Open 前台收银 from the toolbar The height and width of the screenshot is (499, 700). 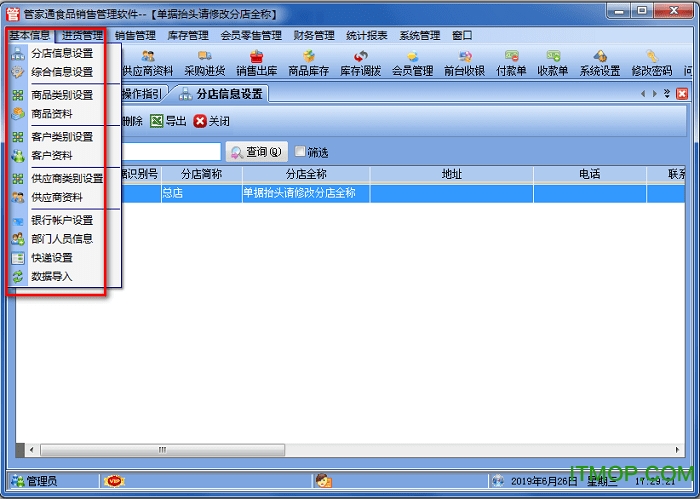point(464,63)
